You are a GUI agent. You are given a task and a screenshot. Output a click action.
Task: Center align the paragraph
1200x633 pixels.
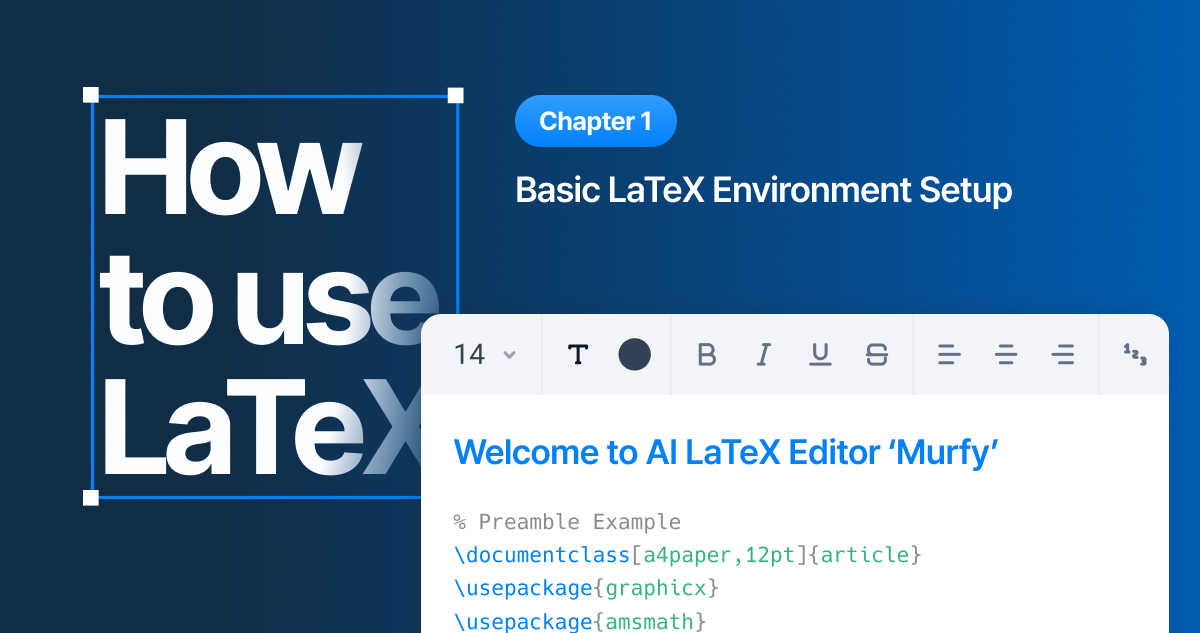point(1006,354)
